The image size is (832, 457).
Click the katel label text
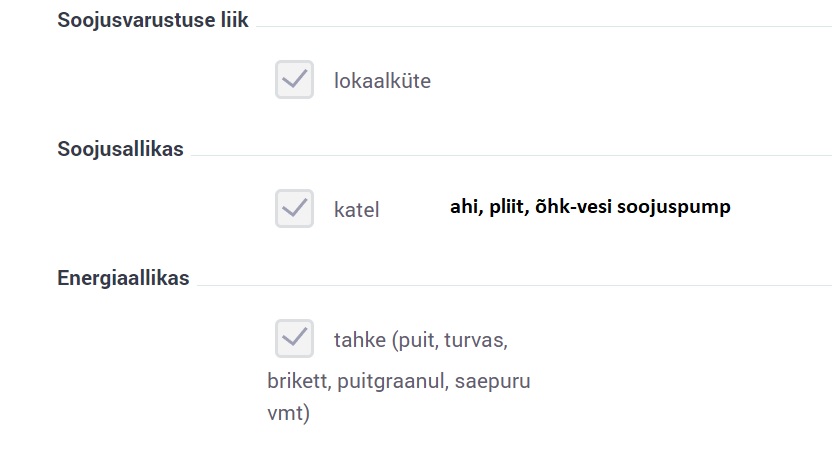[357, 210]
